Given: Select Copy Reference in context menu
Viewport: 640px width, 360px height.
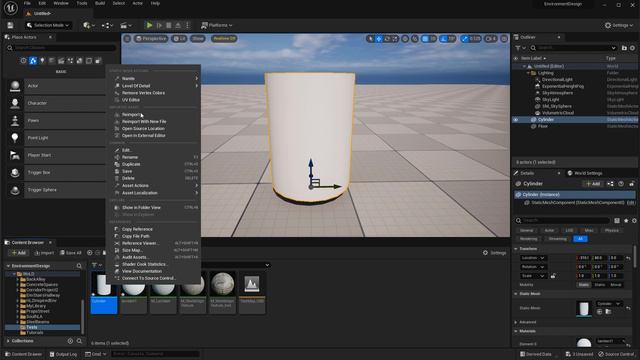Looking at the screenshot, I should click(x=154, y=229).
